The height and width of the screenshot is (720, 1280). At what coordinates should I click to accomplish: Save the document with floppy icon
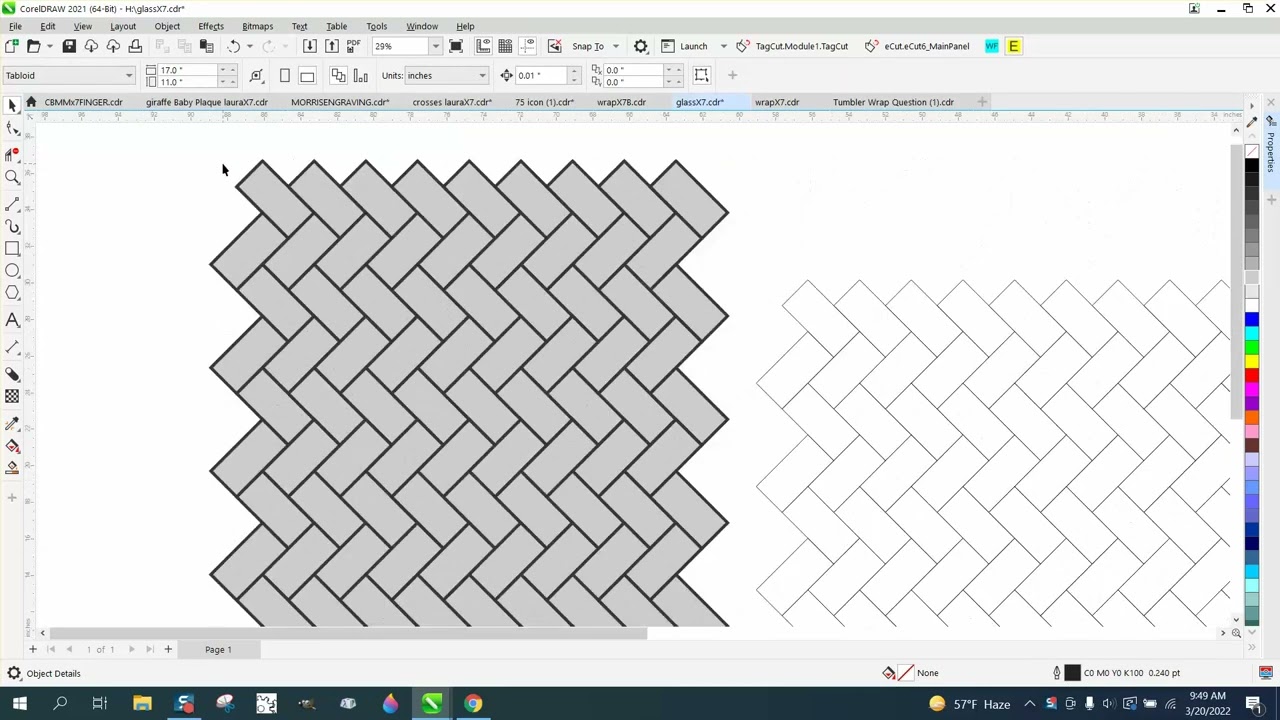pyautogui.click(x=69, y=46)
